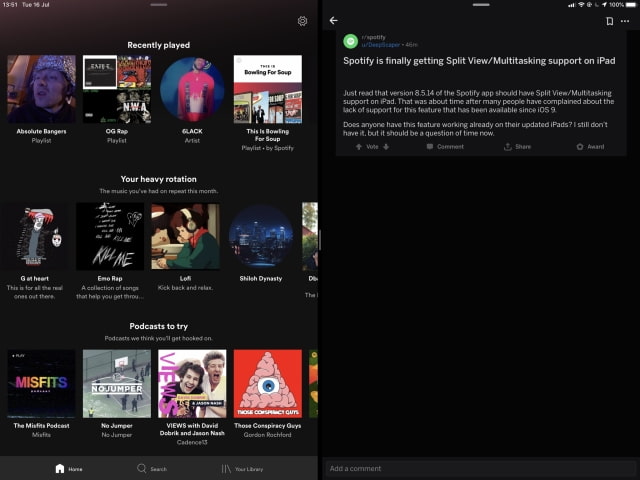Share the Reddit post
Screen dimensions: 640x480
pos(517,147)
